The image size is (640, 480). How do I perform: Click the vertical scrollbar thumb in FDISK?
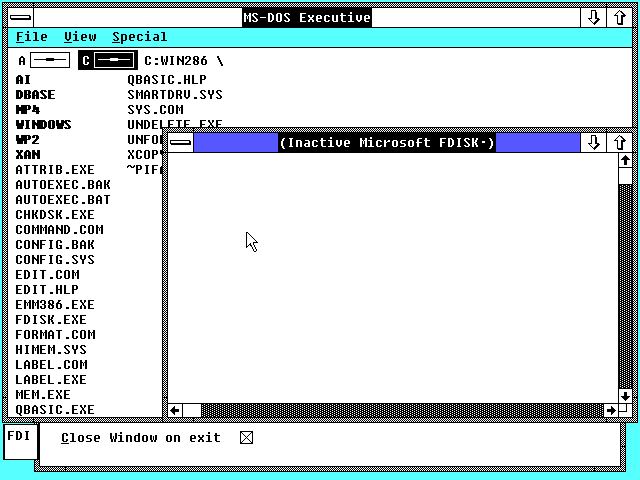625,176
